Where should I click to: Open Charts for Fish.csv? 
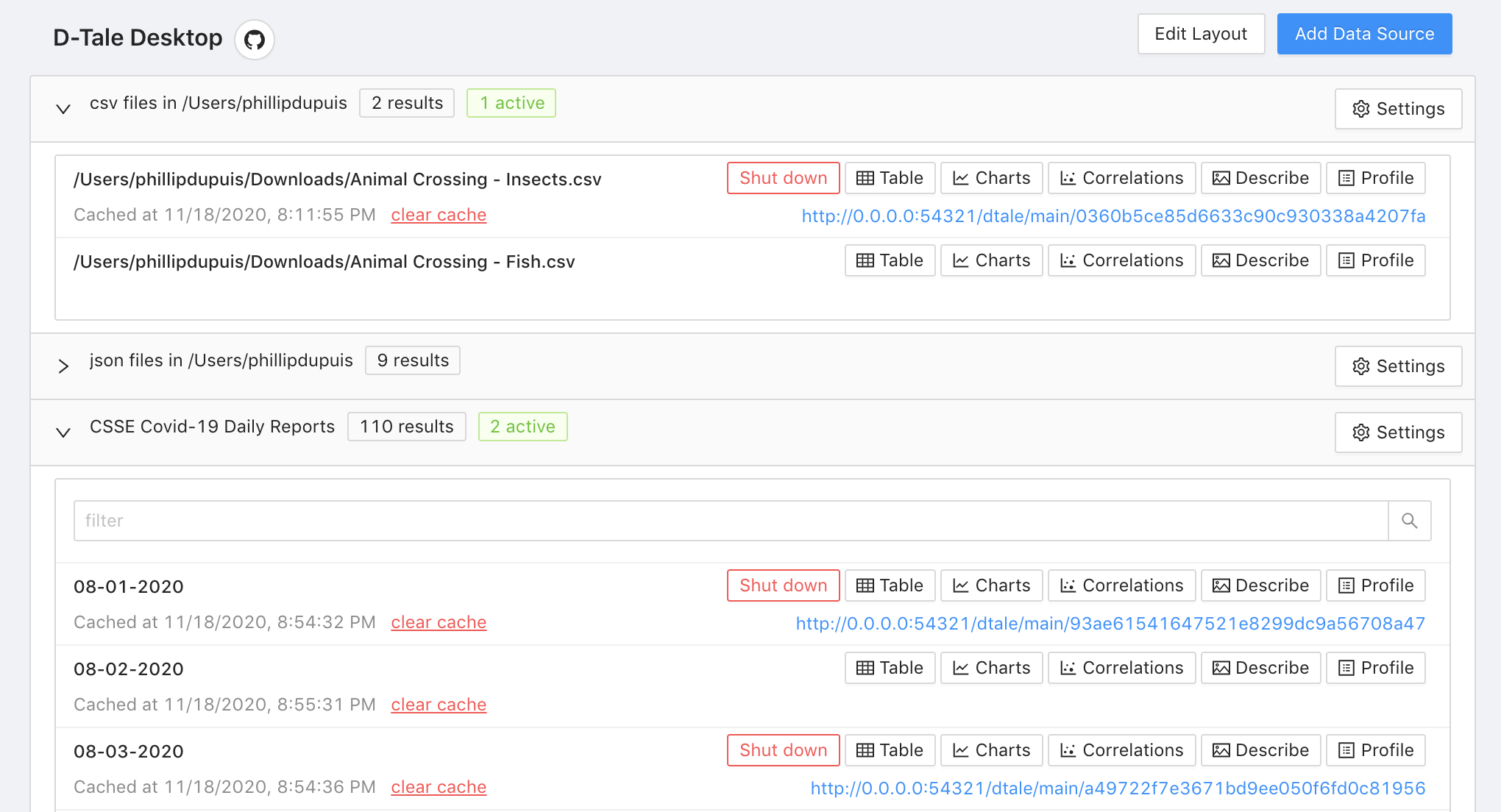tap(991, 260)
